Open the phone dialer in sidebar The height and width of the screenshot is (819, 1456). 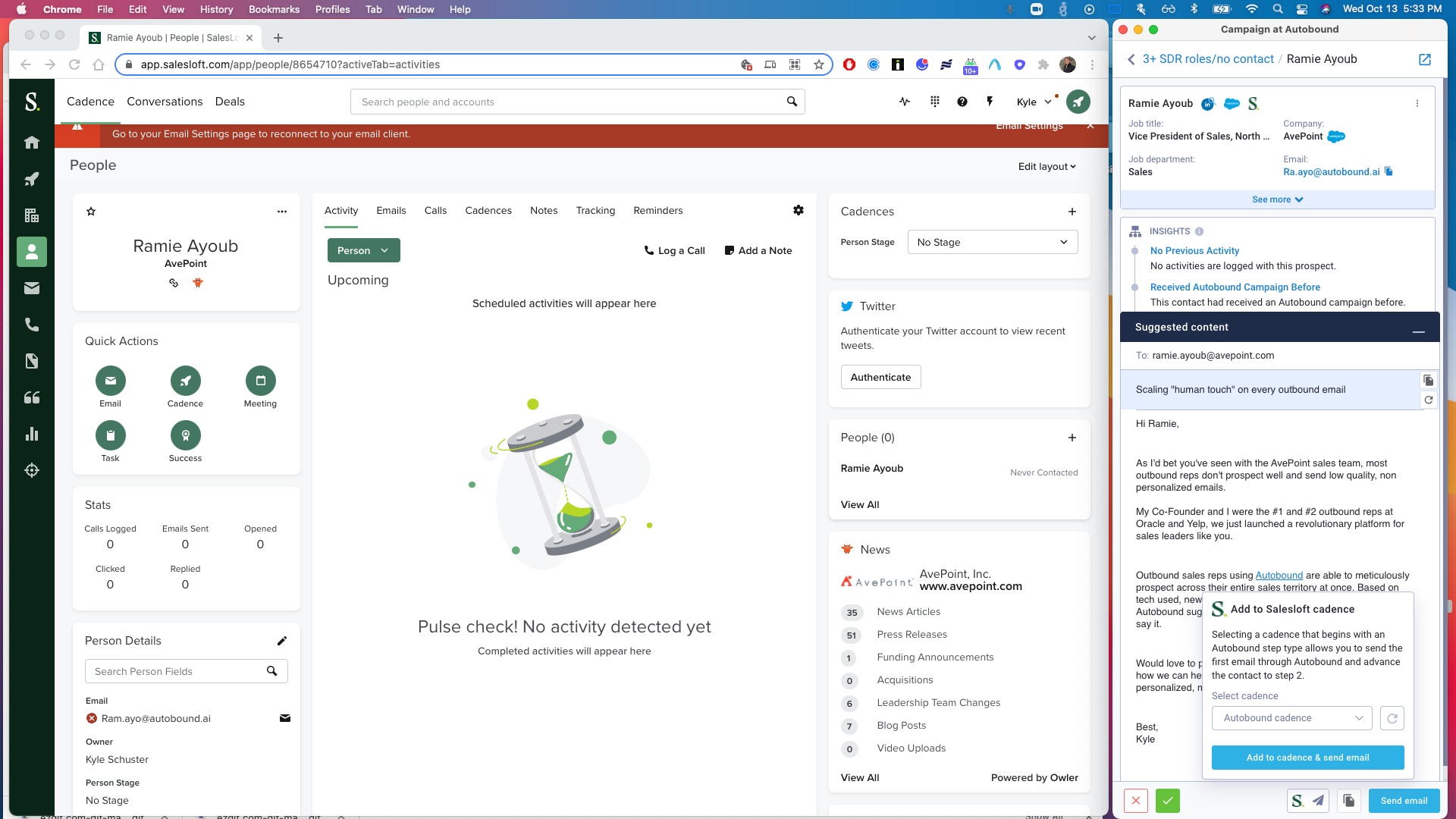(32, 325)
